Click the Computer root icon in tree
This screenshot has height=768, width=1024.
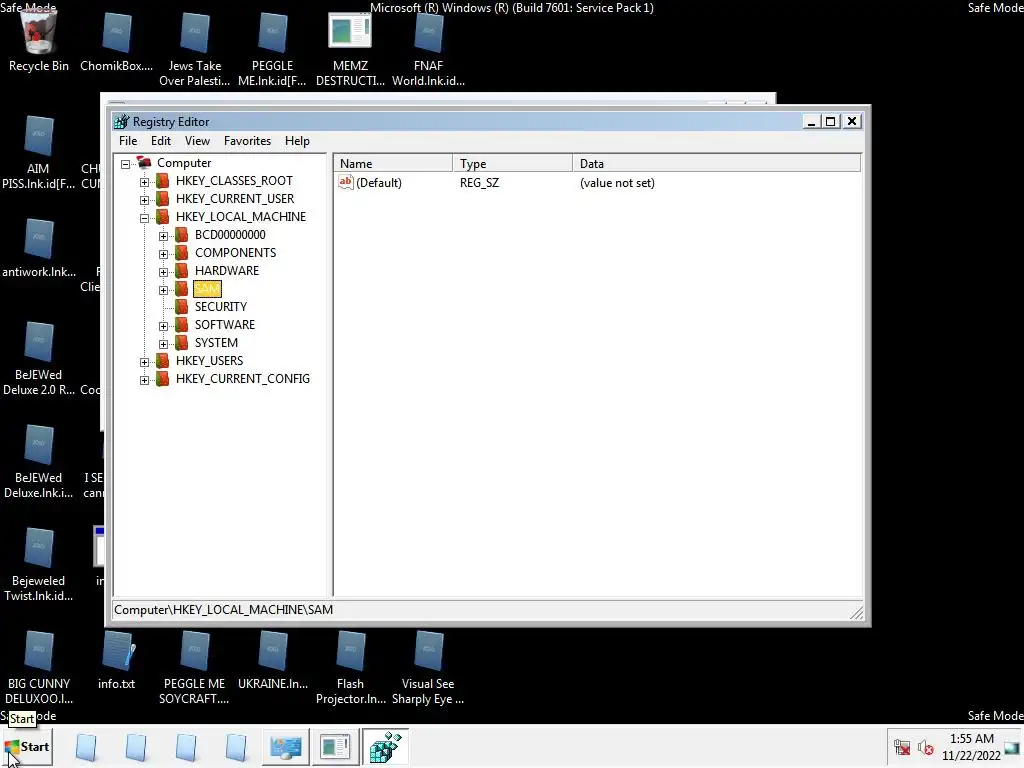144,163
